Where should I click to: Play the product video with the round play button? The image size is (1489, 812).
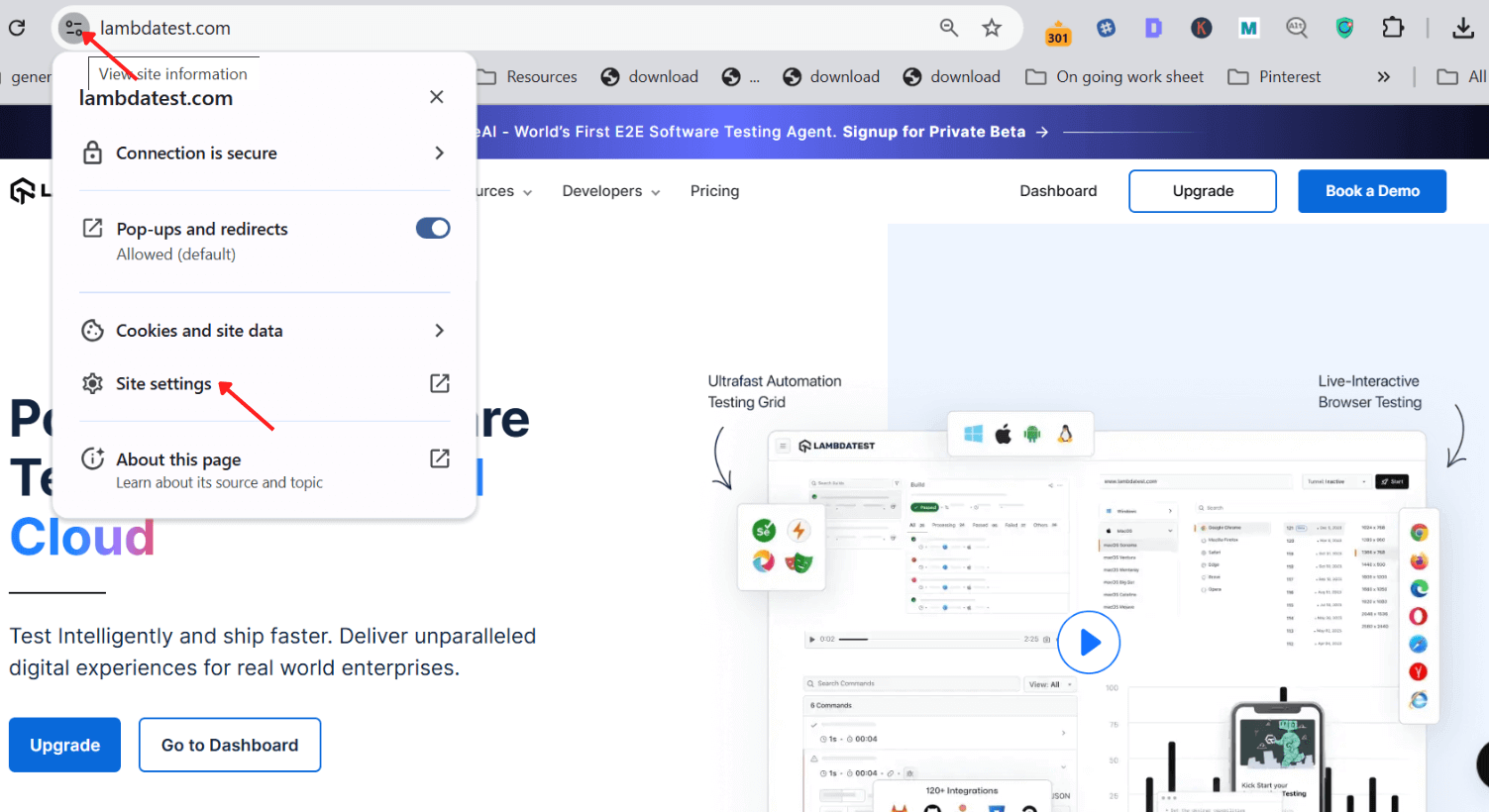click(x=1089, y=643)
